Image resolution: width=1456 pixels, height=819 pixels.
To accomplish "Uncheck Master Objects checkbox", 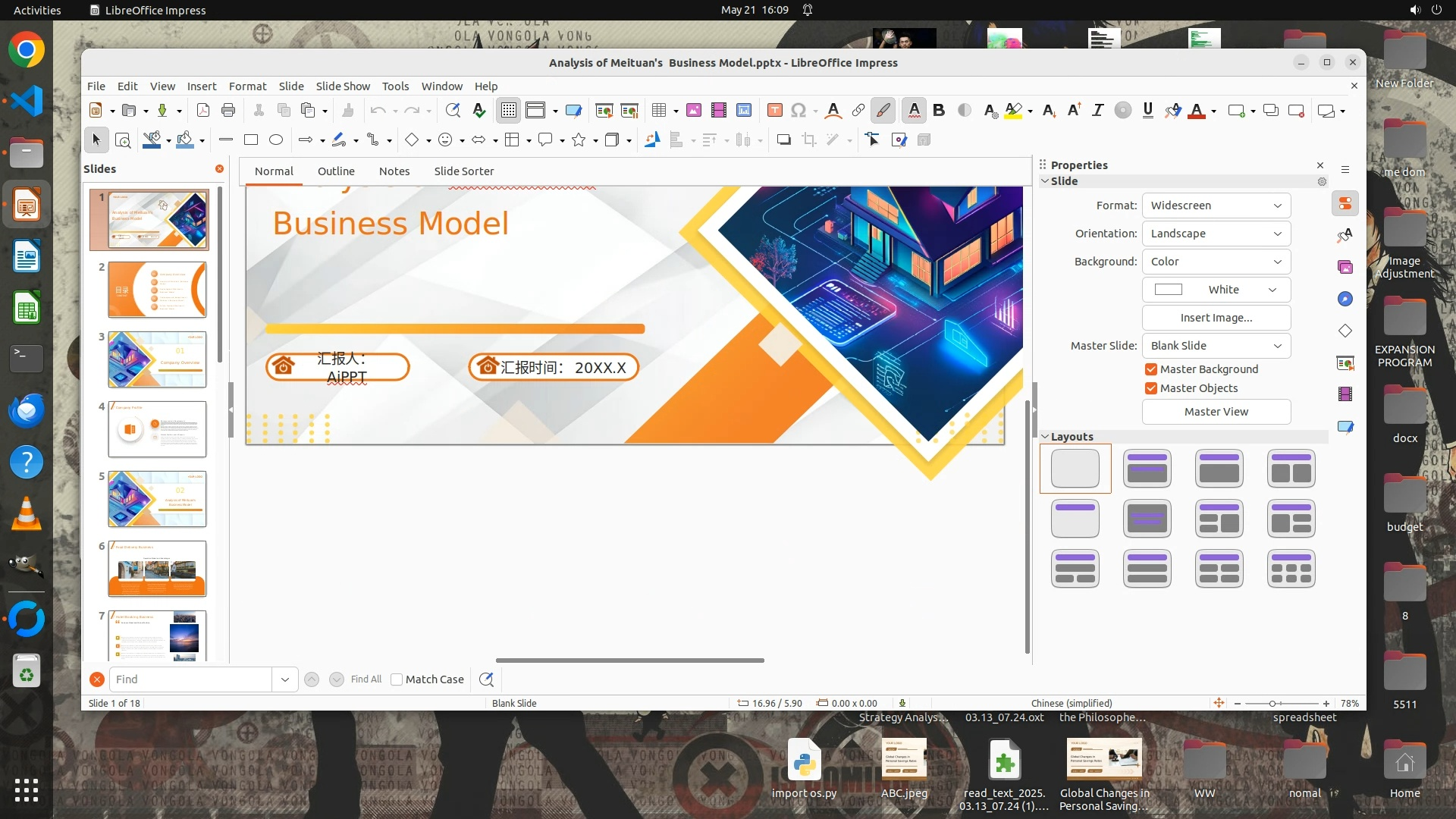I will pyautogui.click(x=1151, y=388).
